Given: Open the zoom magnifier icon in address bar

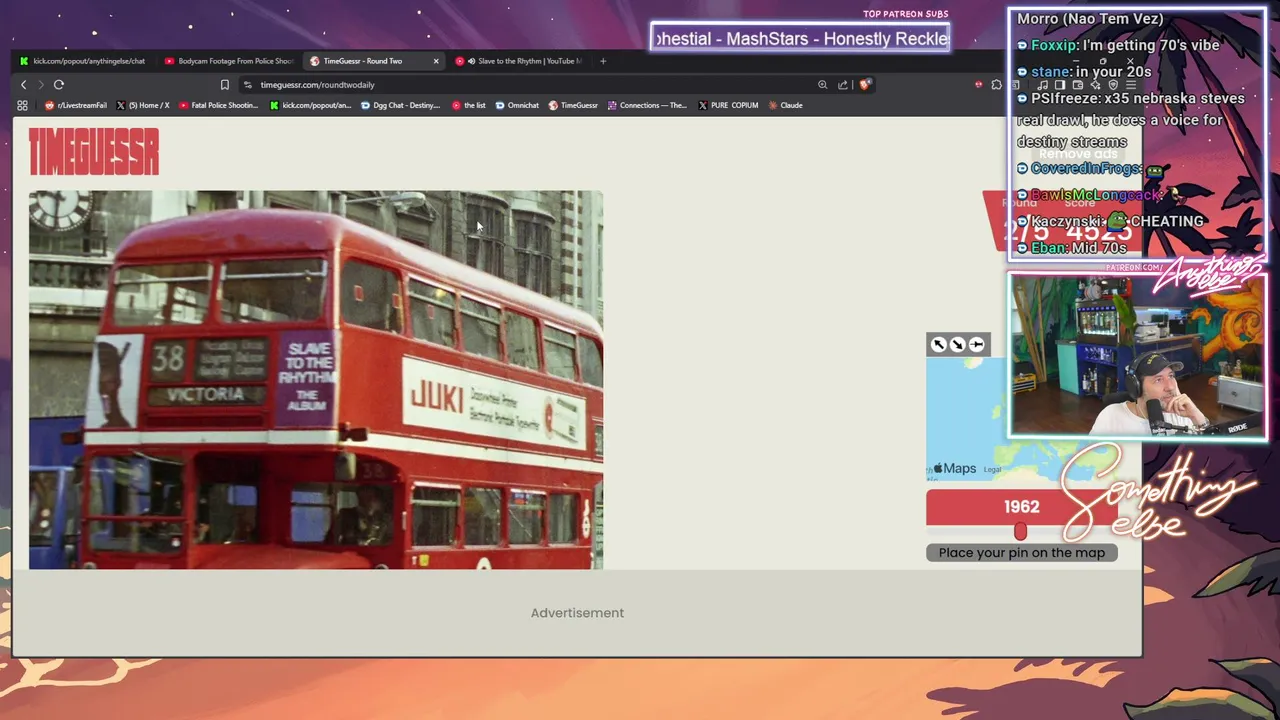Looking at the screenshot, I should click(x=822, y=85).
